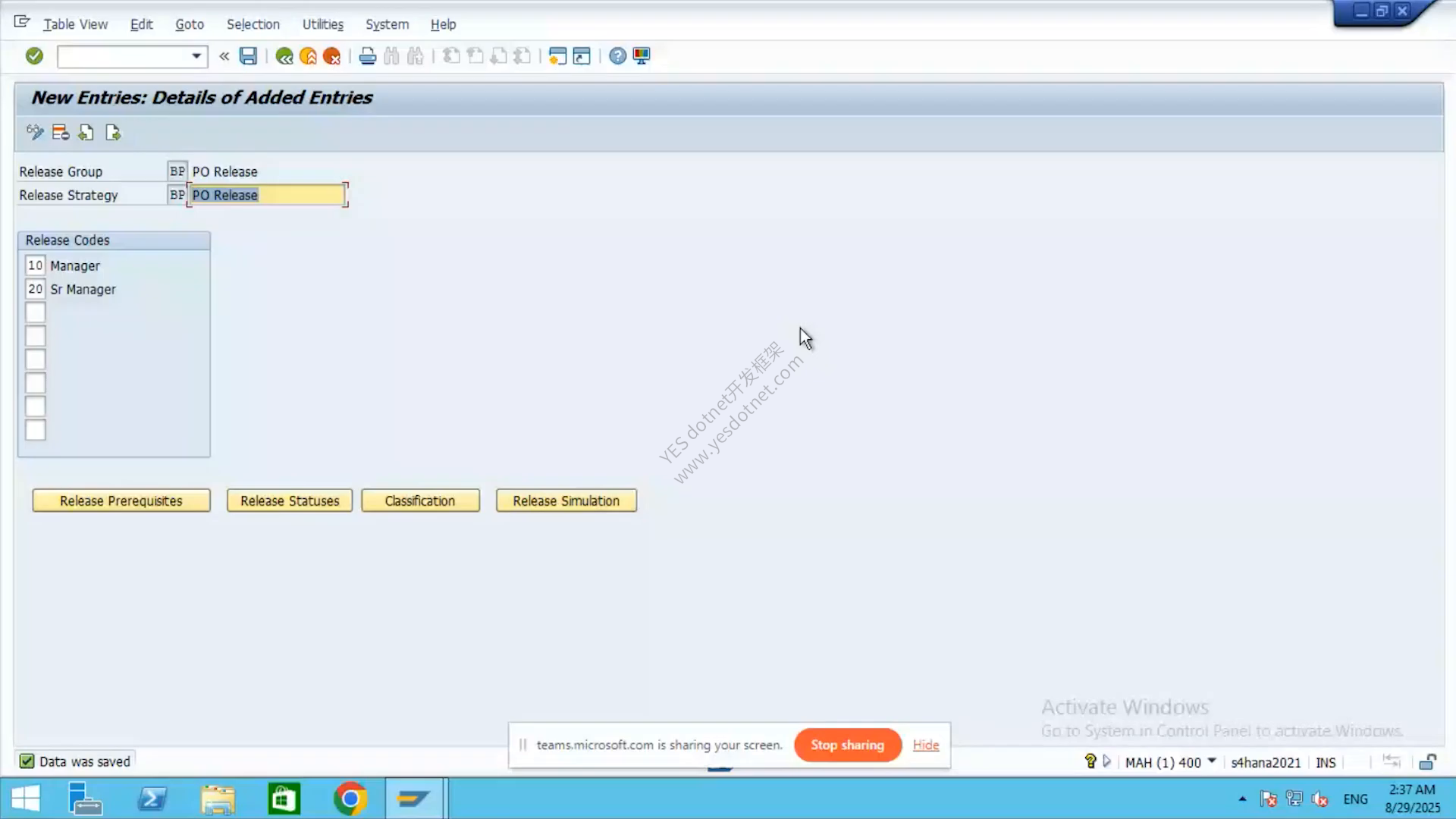Open the Goto menu

[190, 24]
